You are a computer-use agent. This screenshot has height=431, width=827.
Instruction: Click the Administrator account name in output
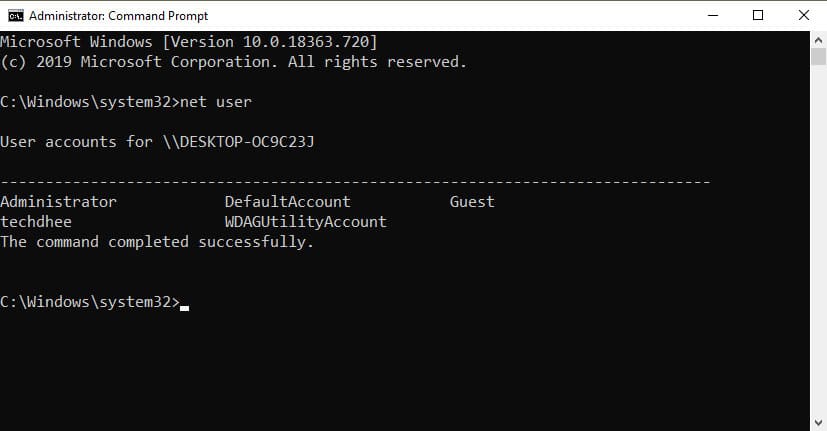click(59, 201)
